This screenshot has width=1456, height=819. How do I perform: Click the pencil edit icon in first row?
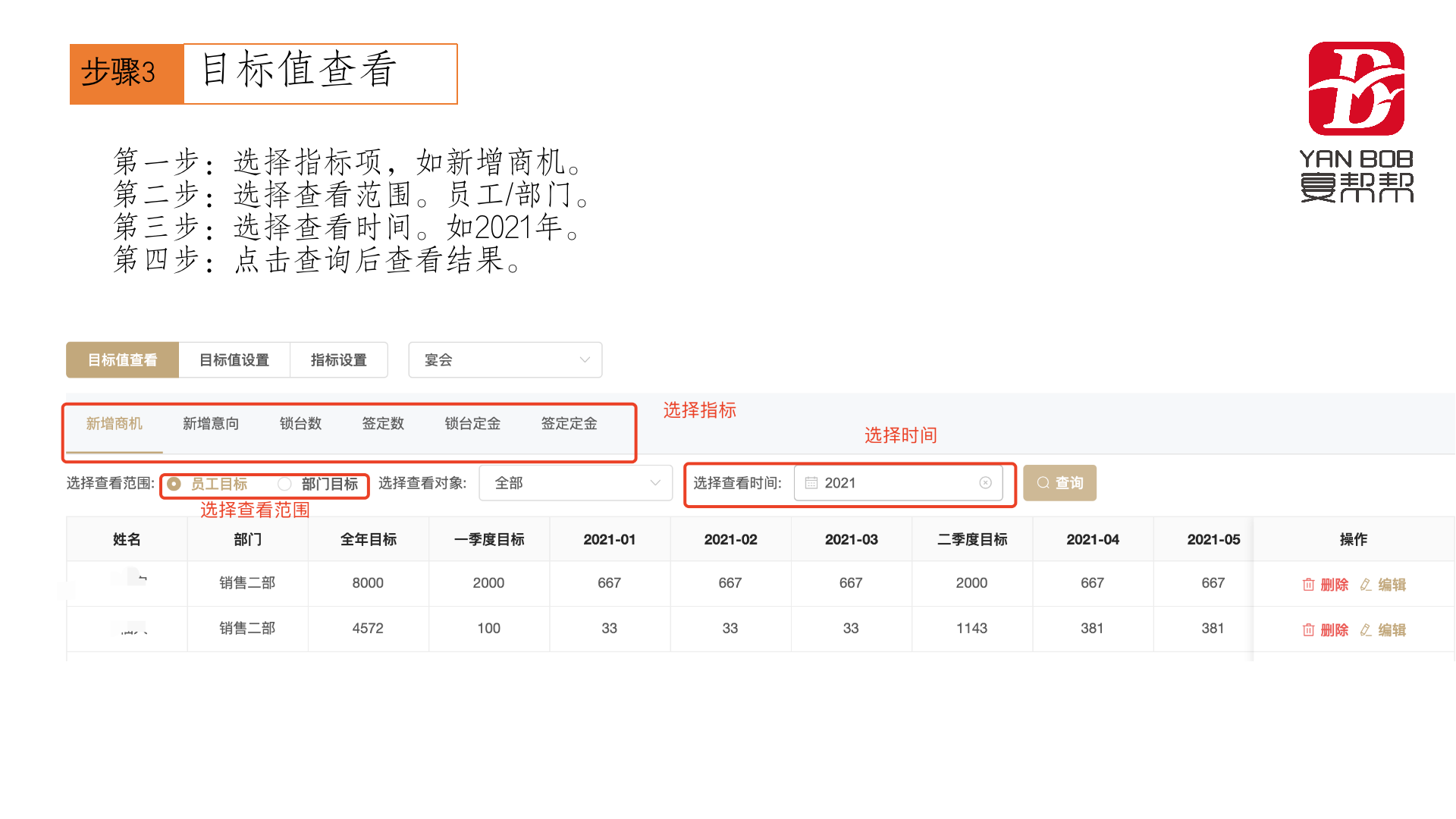point(1366,585)
